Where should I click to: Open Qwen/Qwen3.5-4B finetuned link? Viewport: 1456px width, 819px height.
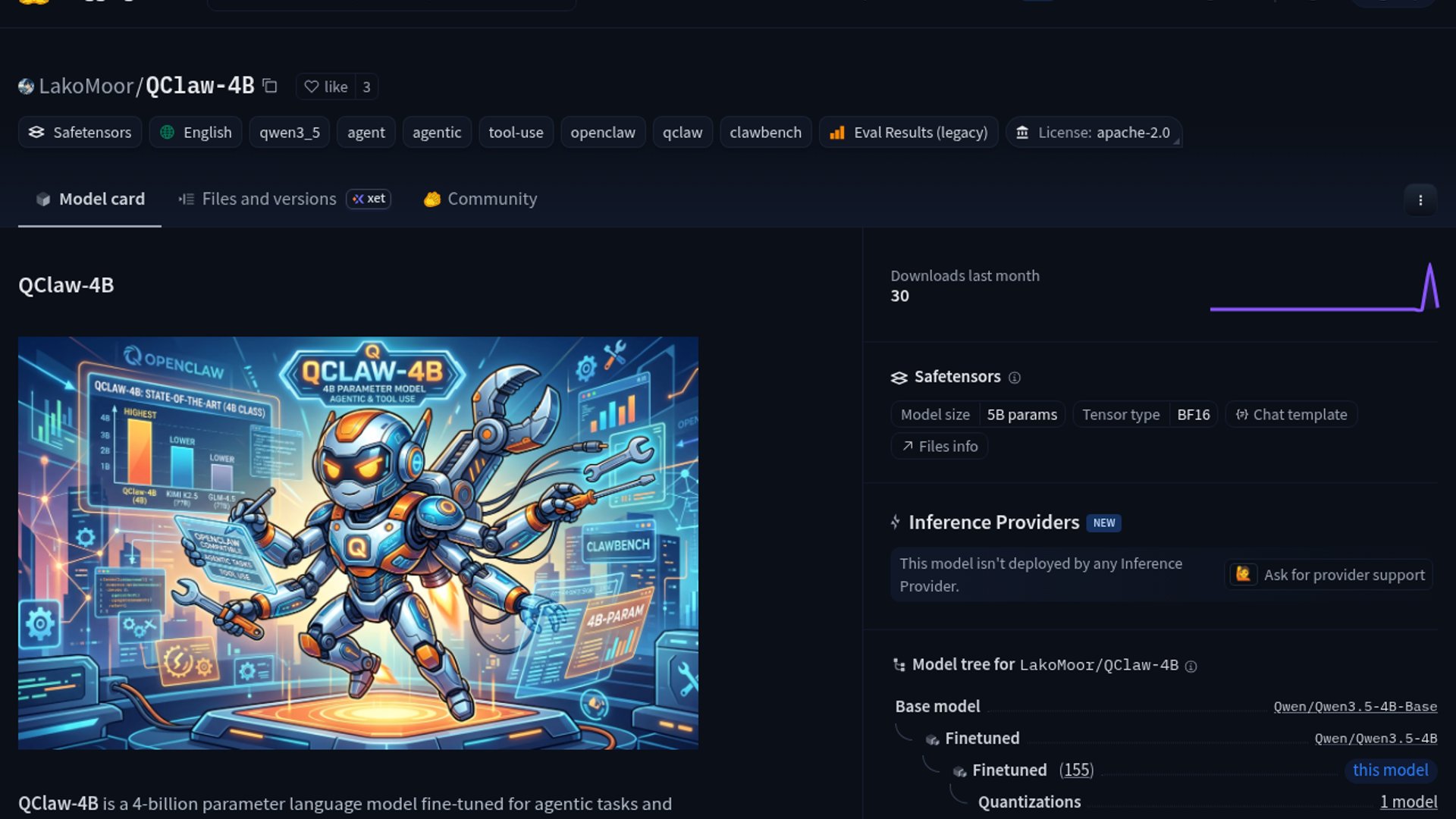1376,739
